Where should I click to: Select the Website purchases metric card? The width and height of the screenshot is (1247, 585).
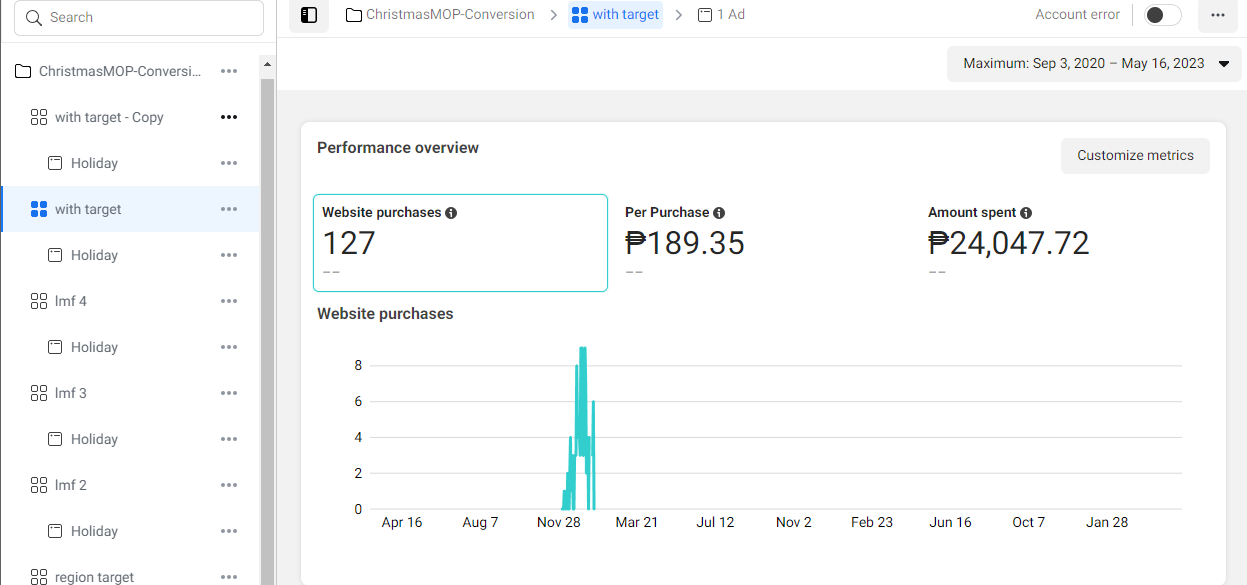pyautogui.click(x=460, y=243)
